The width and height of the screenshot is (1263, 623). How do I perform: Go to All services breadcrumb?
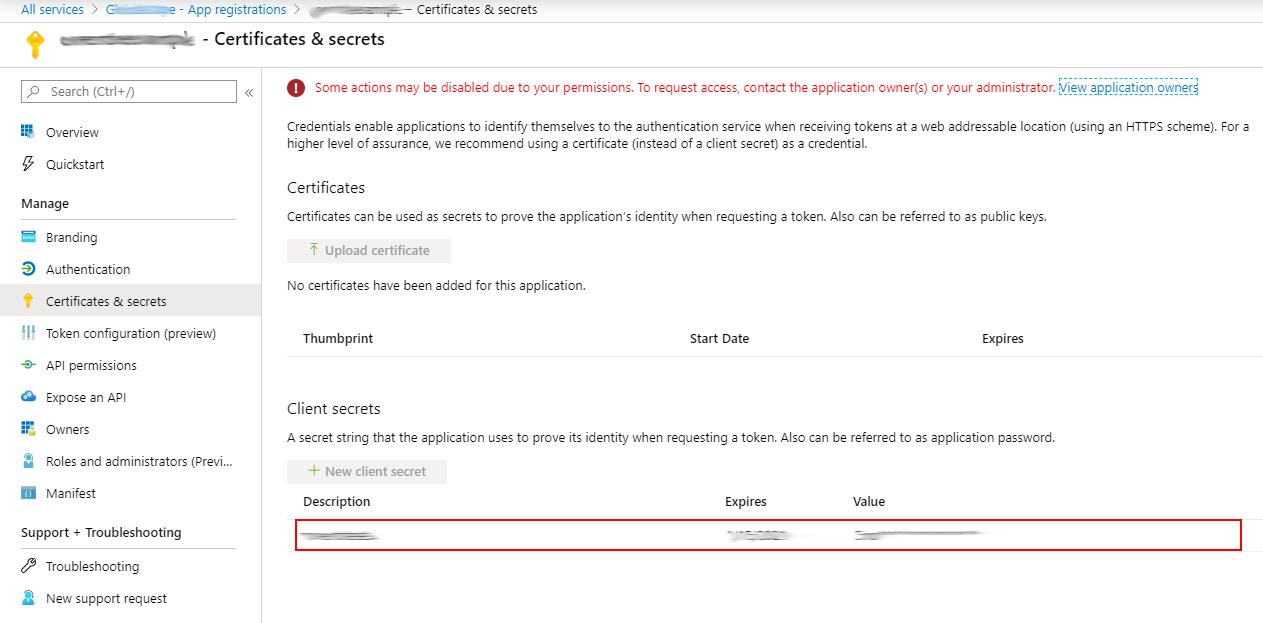tap(52, 10)
